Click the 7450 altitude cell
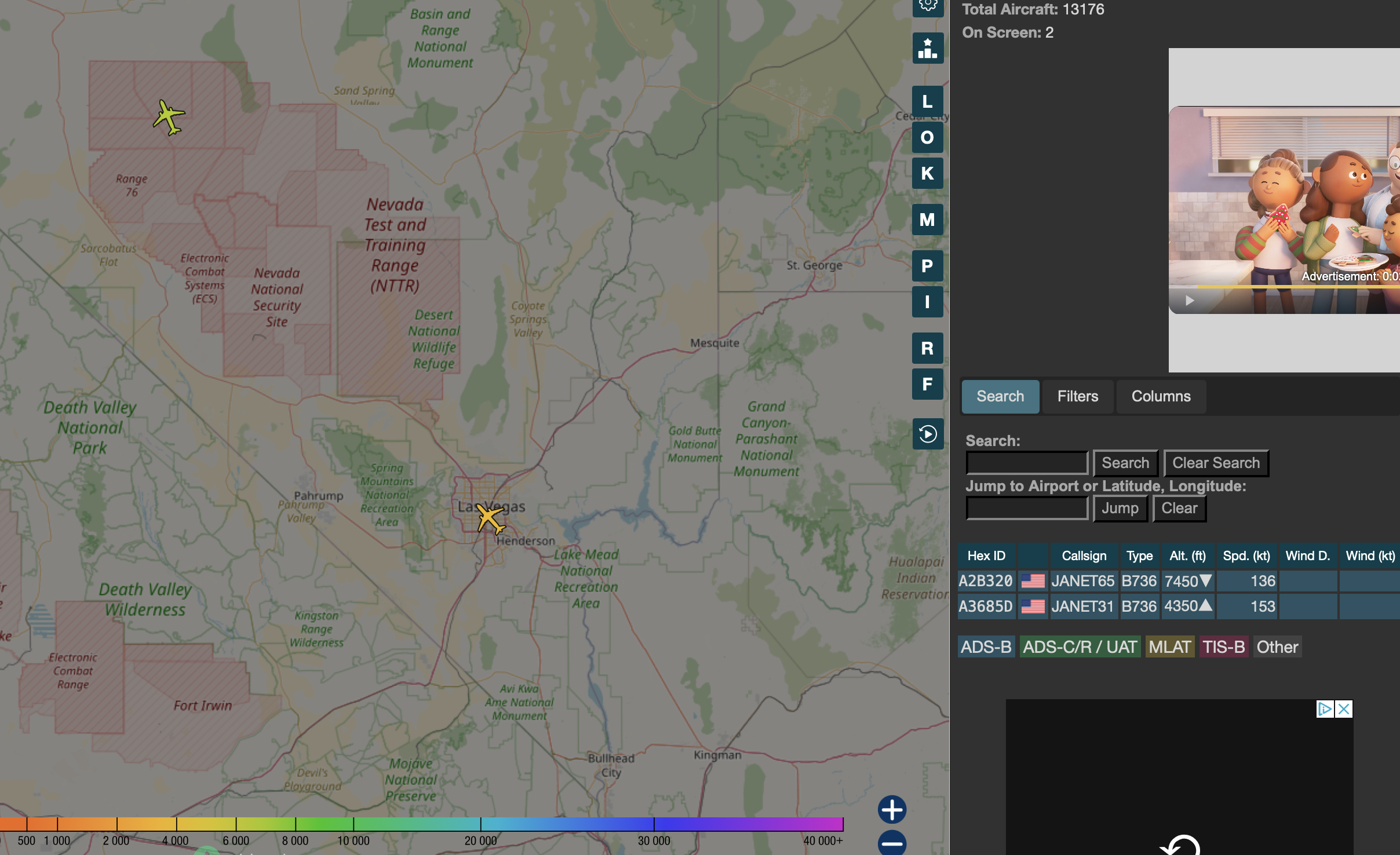Viewport: 1400px width, 855px height. point(1187,580)
